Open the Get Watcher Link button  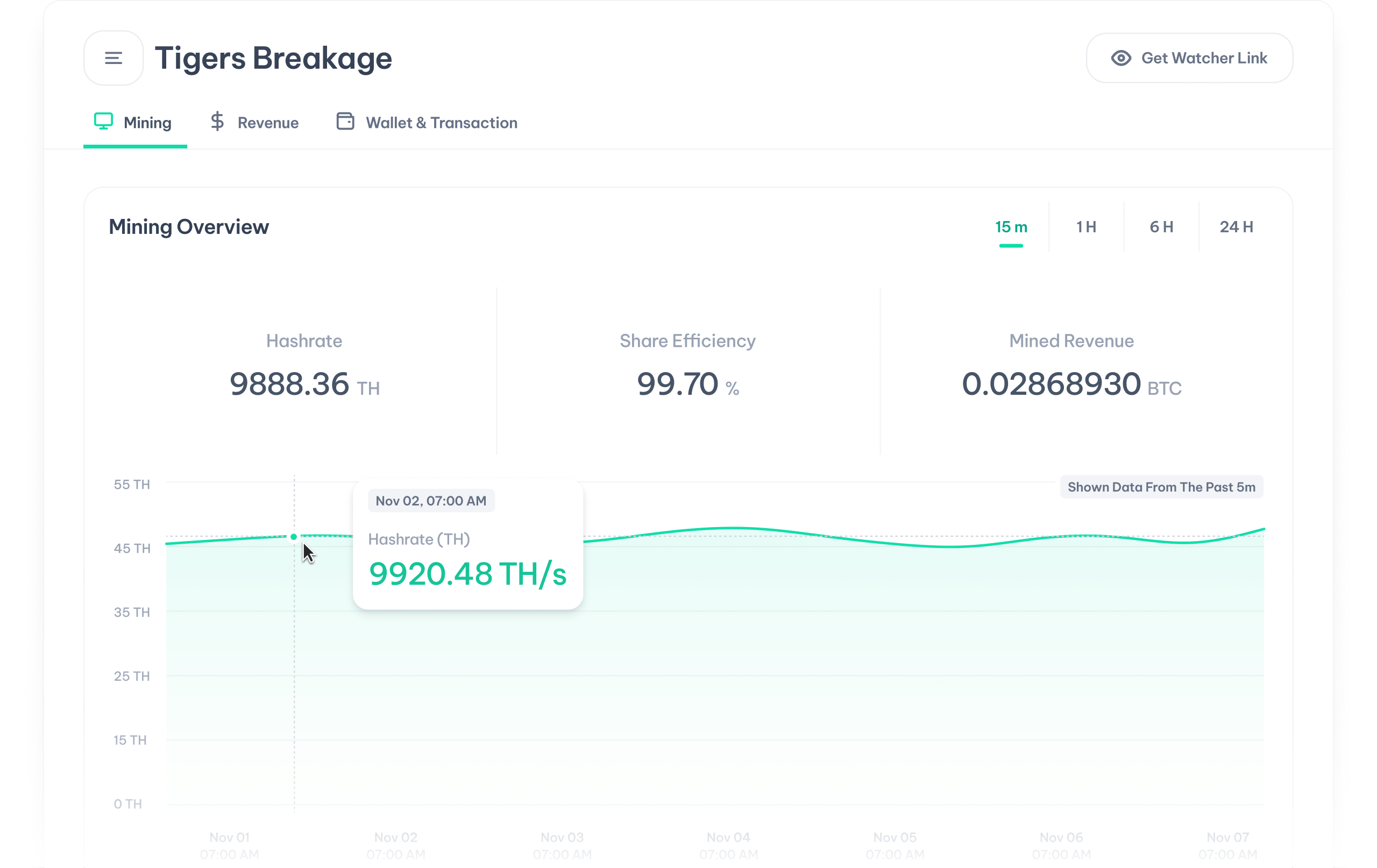1189,58
